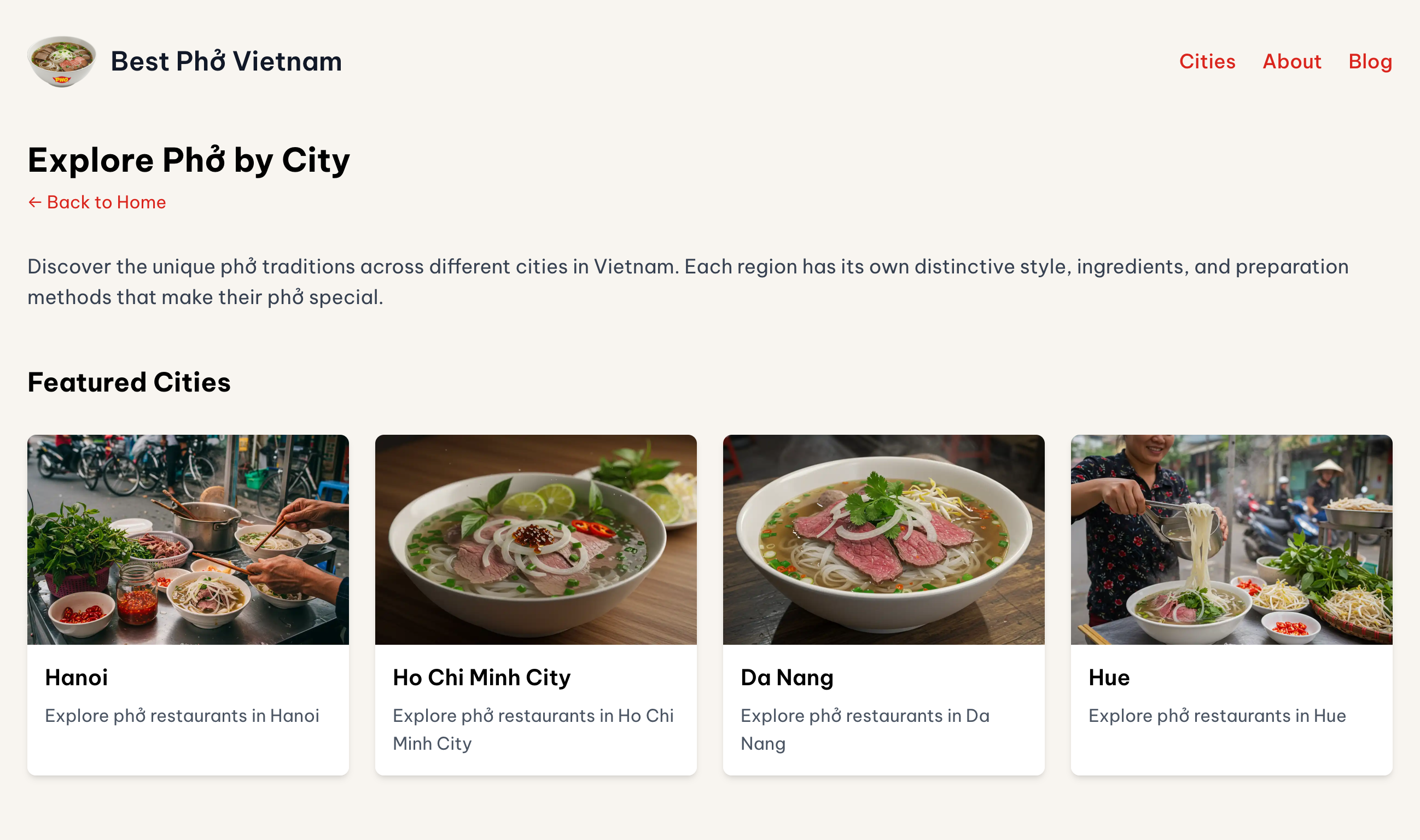The image size is (1420, 840).
Task: Open the Hue noodle vendor photo
Action: click(1231, 539)
